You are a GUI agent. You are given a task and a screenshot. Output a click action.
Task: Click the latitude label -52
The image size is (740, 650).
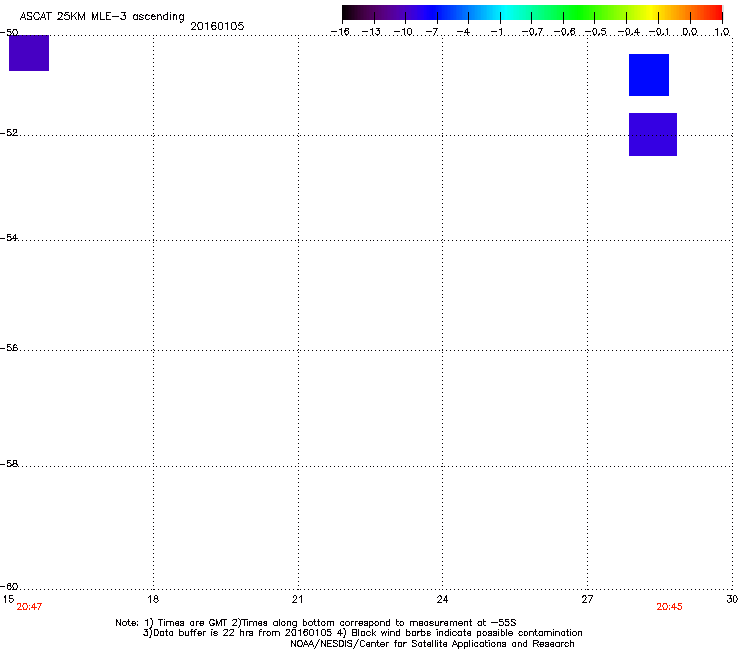point(9,133)
